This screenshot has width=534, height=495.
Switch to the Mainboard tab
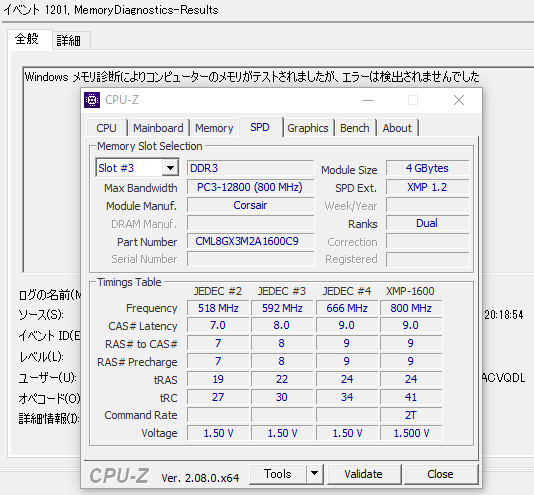(158, 128)
